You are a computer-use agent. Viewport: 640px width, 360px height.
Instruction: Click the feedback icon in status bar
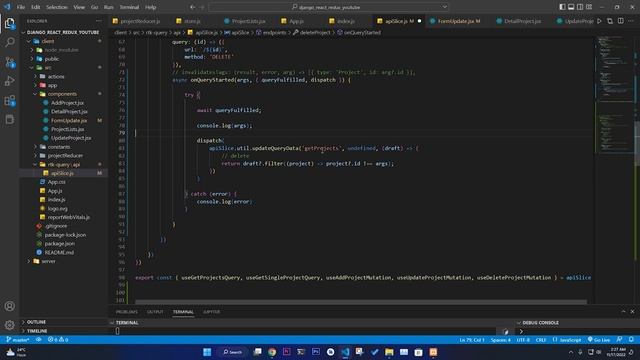coord(619,340)
